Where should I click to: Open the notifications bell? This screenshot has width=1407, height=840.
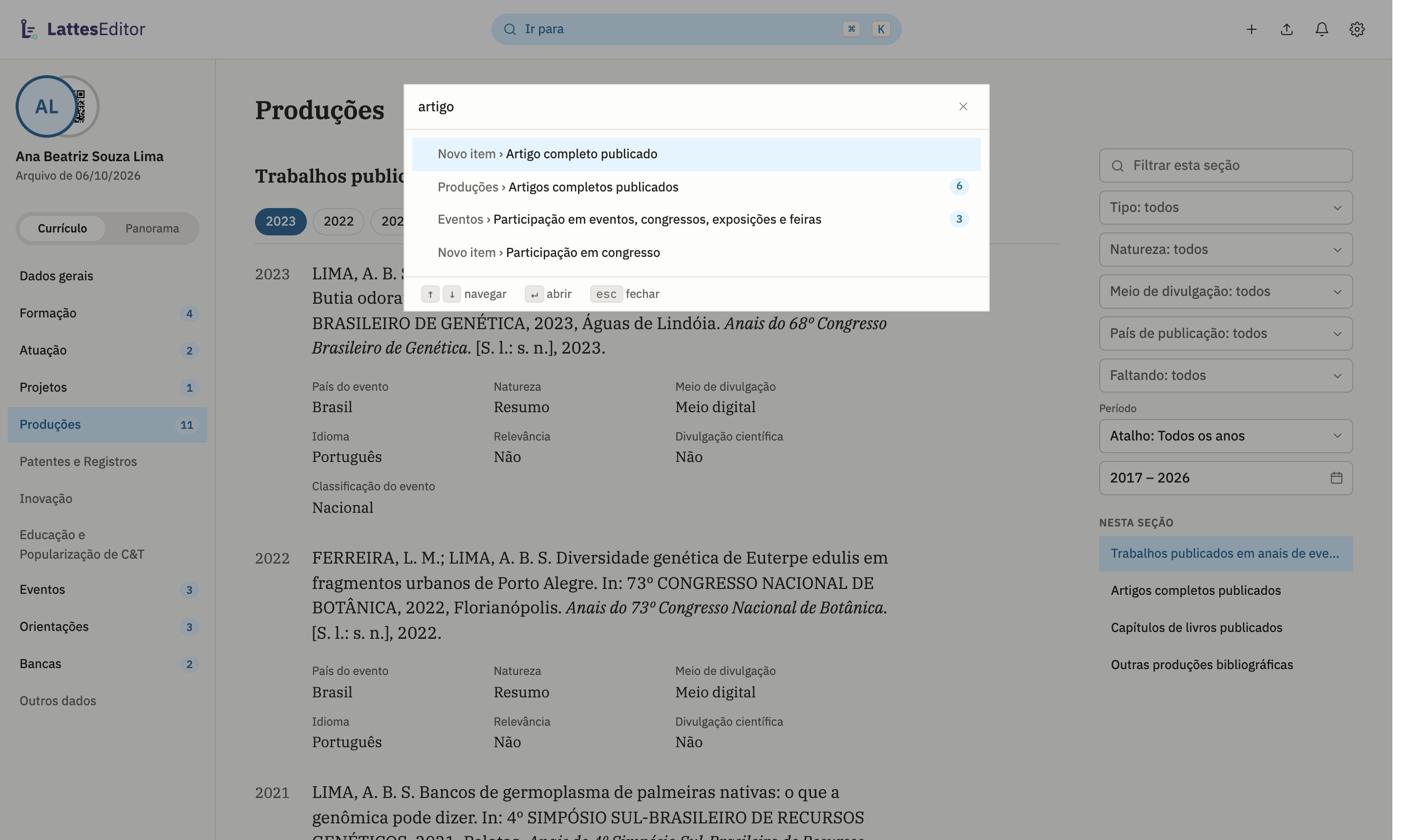click(x=1322, y=29)
